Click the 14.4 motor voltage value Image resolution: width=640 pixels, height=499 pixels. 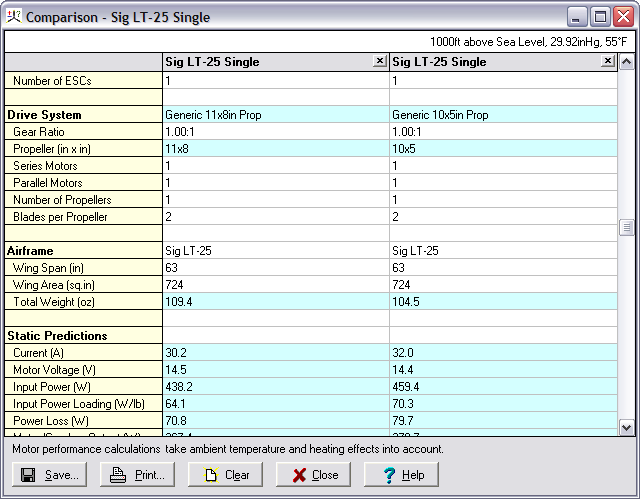click(x=402, y=370)
